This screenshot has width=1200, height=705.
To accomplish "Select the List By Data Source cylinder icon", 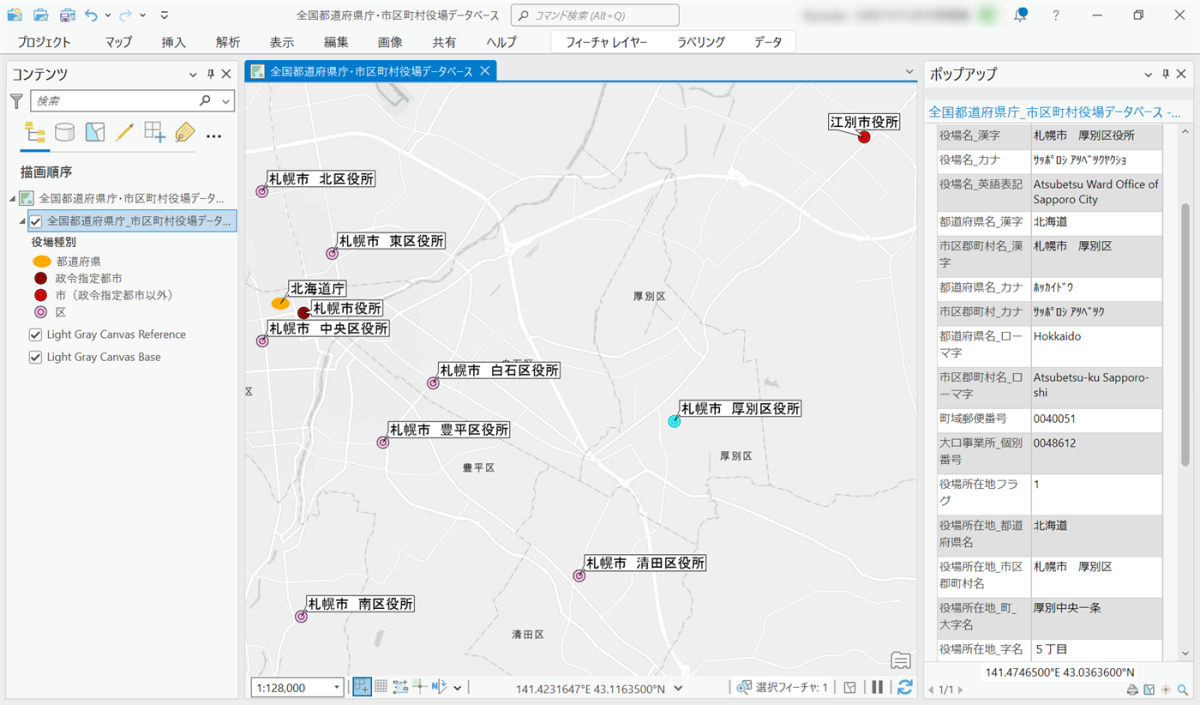I will coord(65,132).
